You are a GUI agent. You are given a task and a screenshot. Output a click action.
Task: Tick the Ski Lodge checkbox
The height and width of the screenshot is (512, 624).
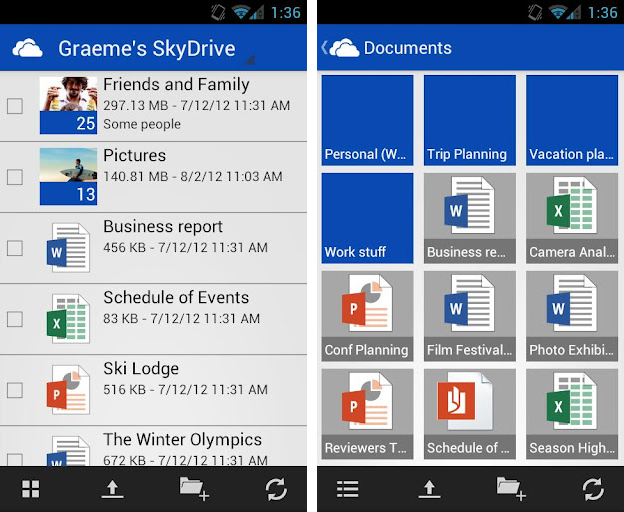(15, 390)
